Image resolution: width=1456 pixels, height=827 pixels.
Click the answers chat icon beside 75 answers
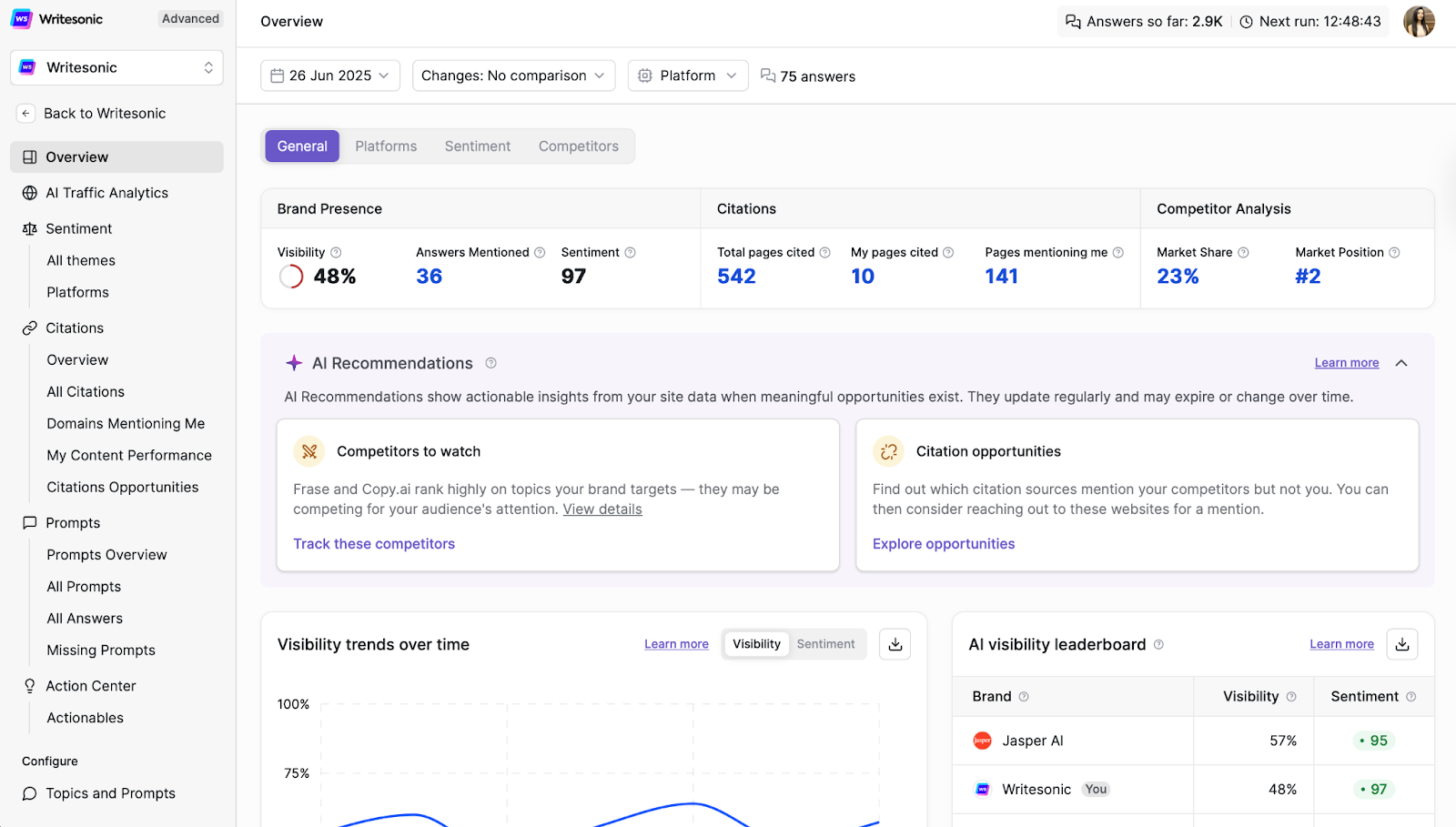tap(768, 76)
